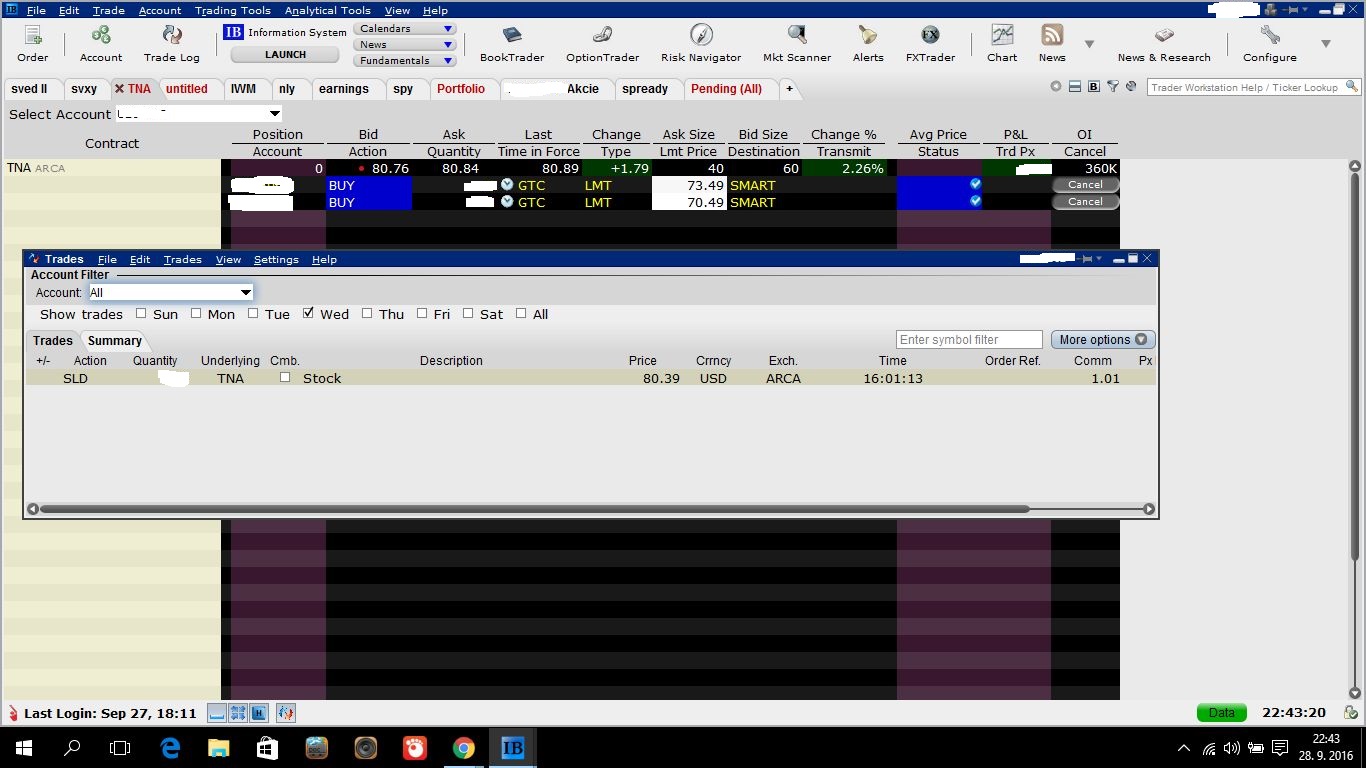Screen dimensions: 1366x768
Task: Cancel the 70.49 buy order
Action: pos(1085,202)
